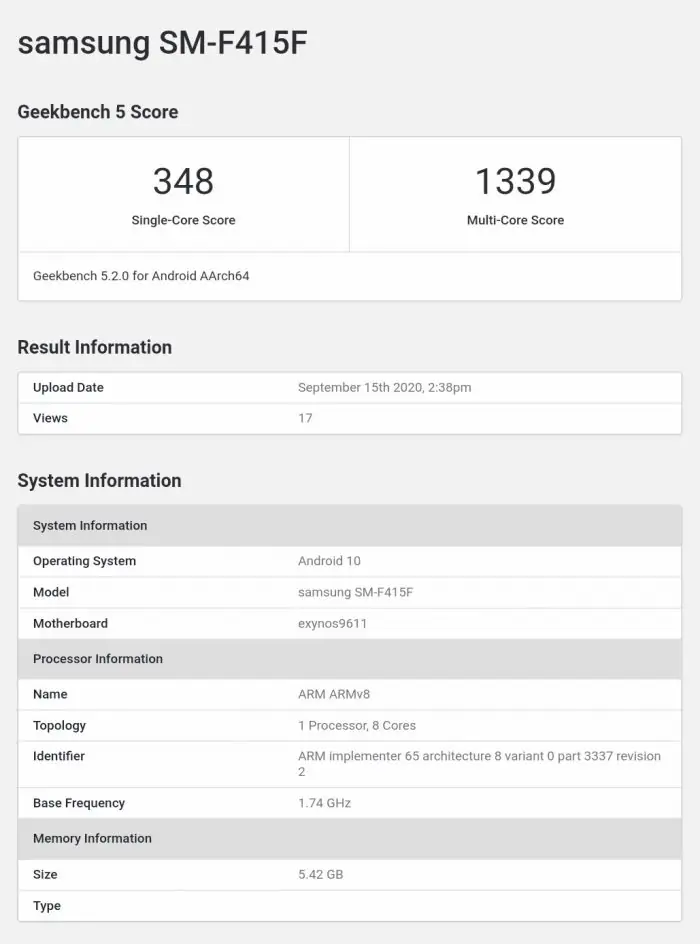Select the single-core score value 348
This screenshot has width=700, height=944.
[183, 181]
